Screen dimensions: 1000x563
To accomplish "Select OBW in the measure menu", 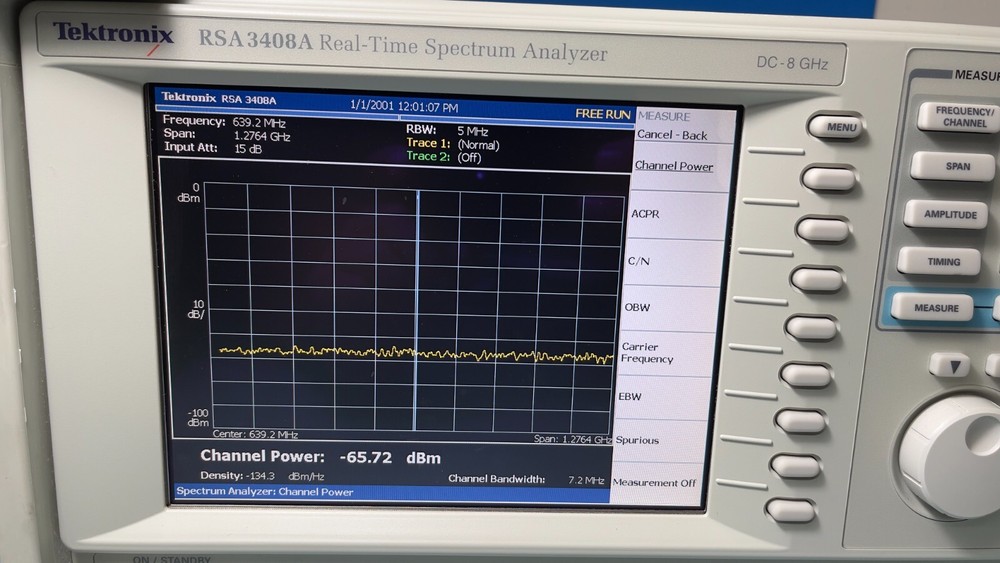I will click(x=636, y=307).
